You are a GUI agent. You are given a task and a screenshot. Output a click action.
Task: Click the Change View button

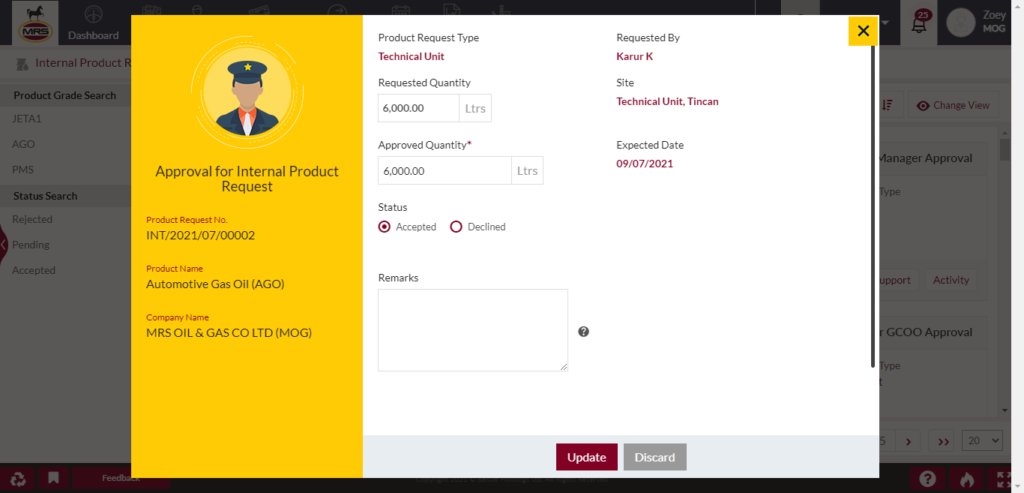pyautogui.click(x=953, y=105)
